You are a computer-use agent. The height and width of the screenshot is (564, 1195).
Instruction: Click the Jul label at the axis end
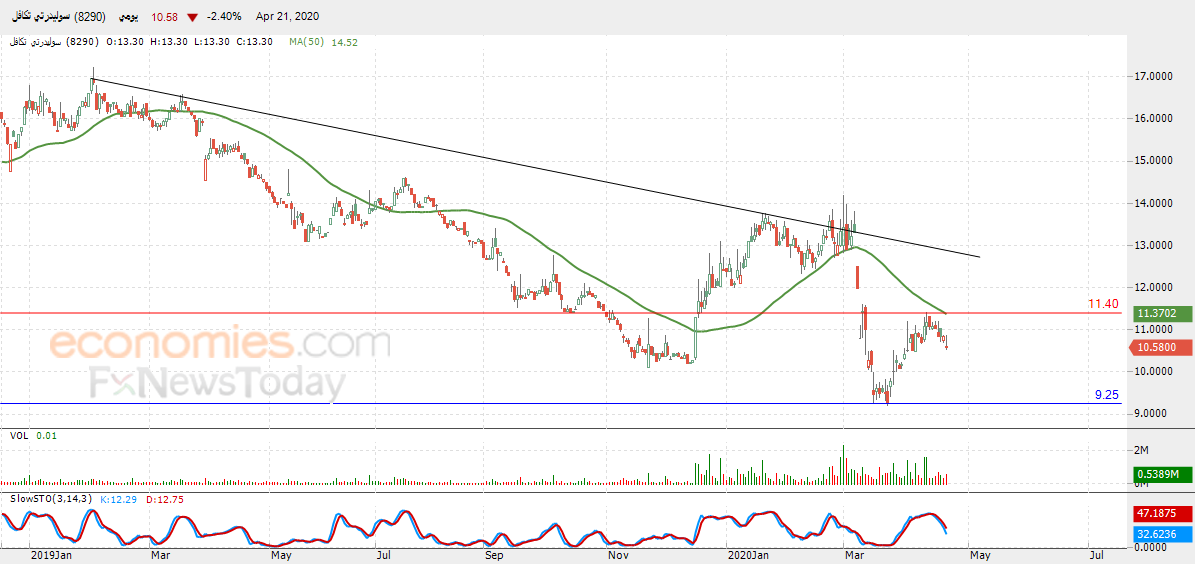click(1096, 555)
